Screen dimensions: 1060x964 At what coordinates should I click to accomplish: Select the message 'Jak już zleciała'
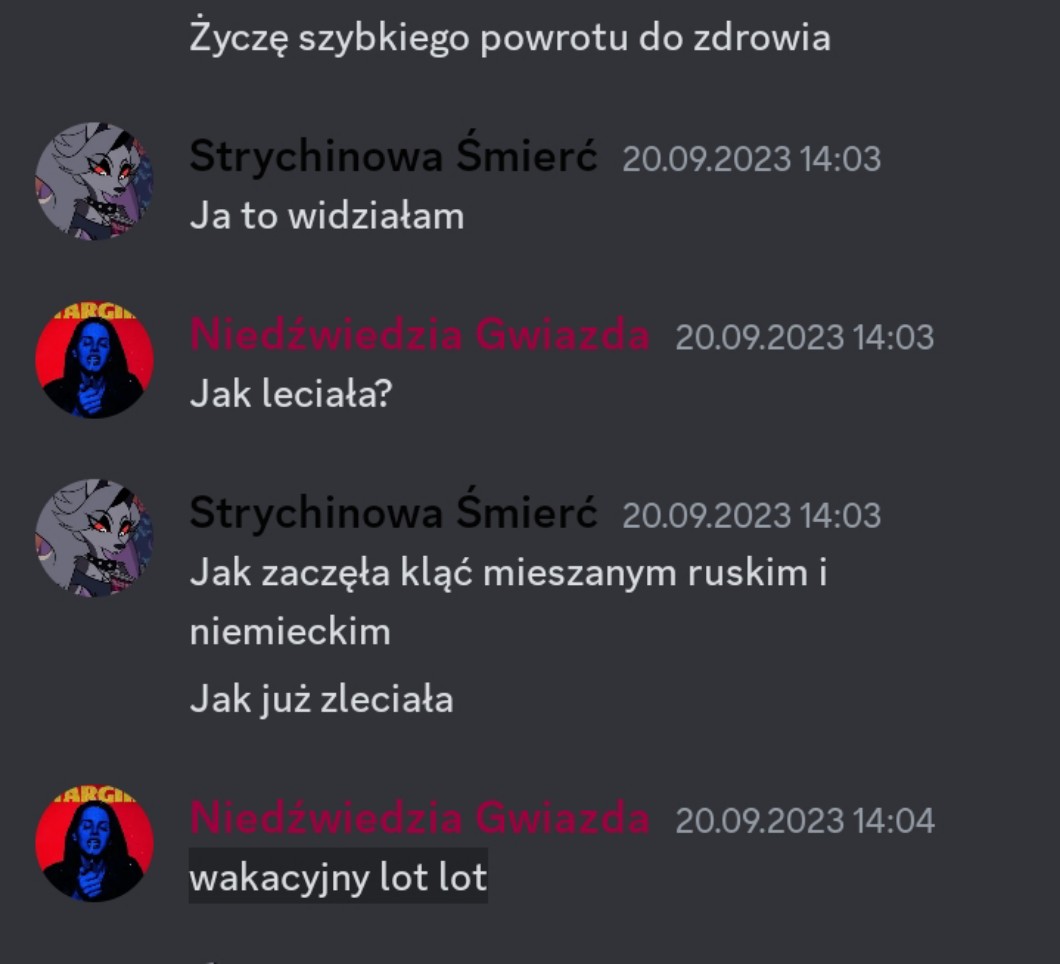[321, 700]
